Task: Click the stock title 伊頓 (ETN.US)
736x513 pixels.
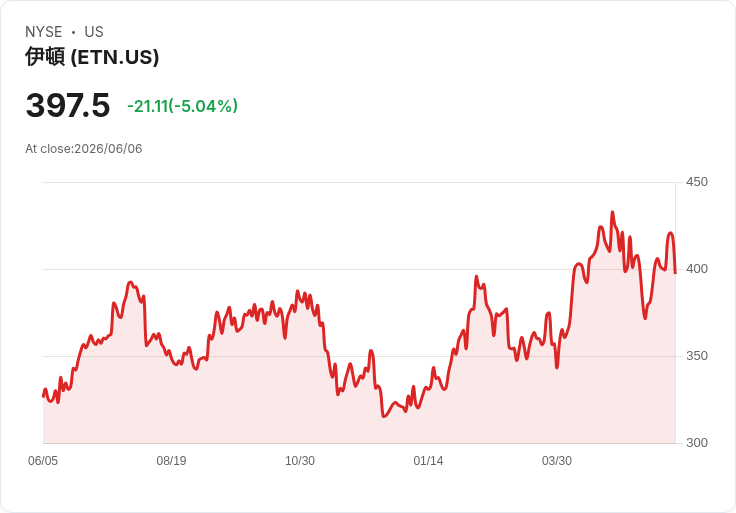Action: [92, 57]
